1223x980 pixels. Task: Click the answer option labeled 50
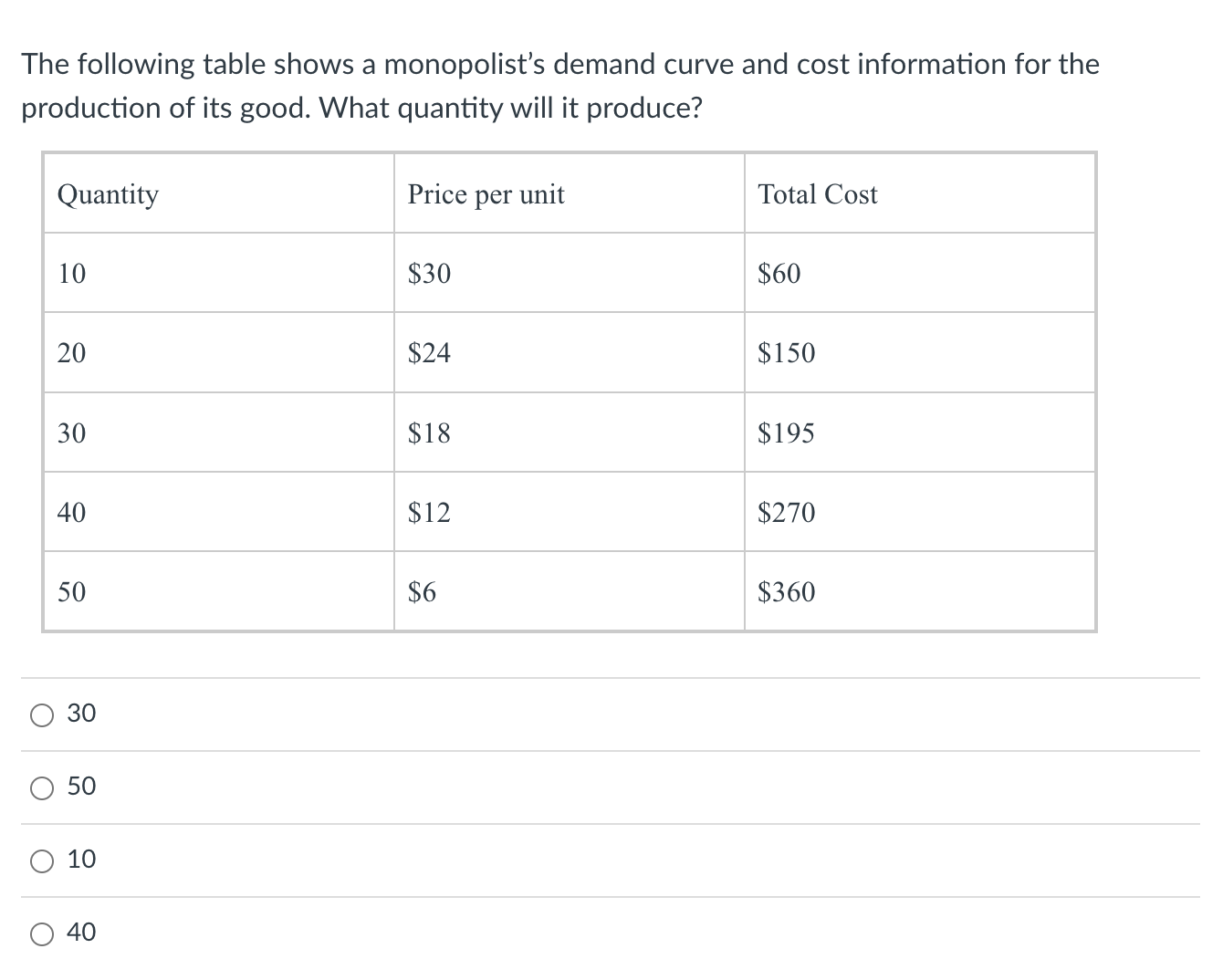coord(81,787)
